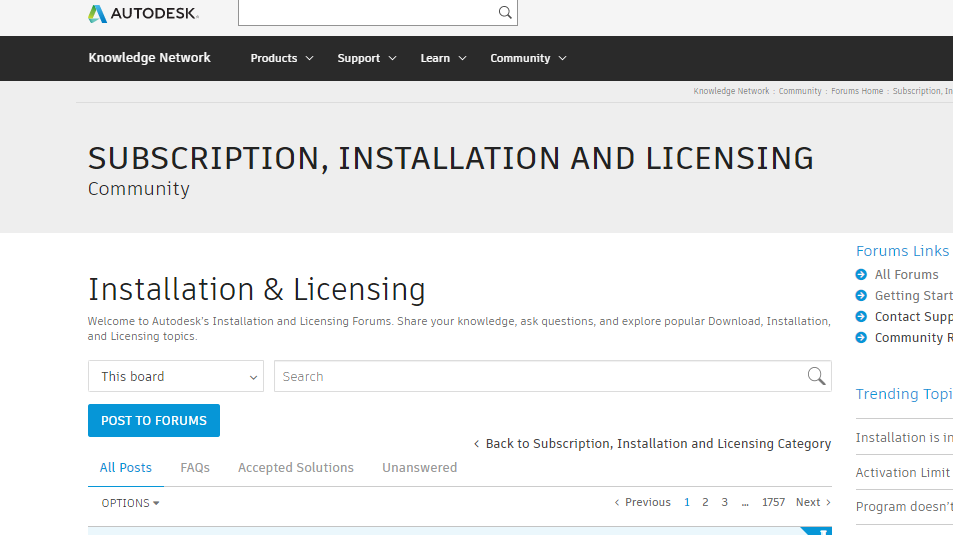This screenshot has width=953, height=535.
Task: Click the Forums Links heading
Action: (x=903, y=251)
